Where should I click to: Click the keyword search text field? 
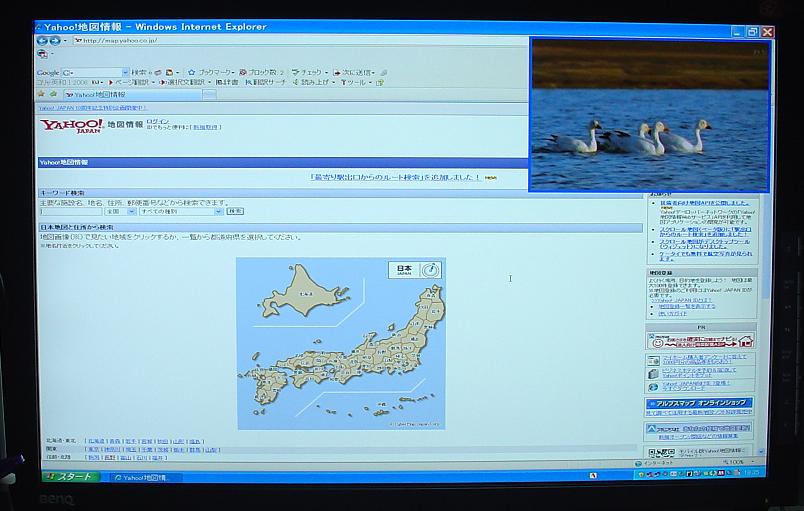pos(71,211)
